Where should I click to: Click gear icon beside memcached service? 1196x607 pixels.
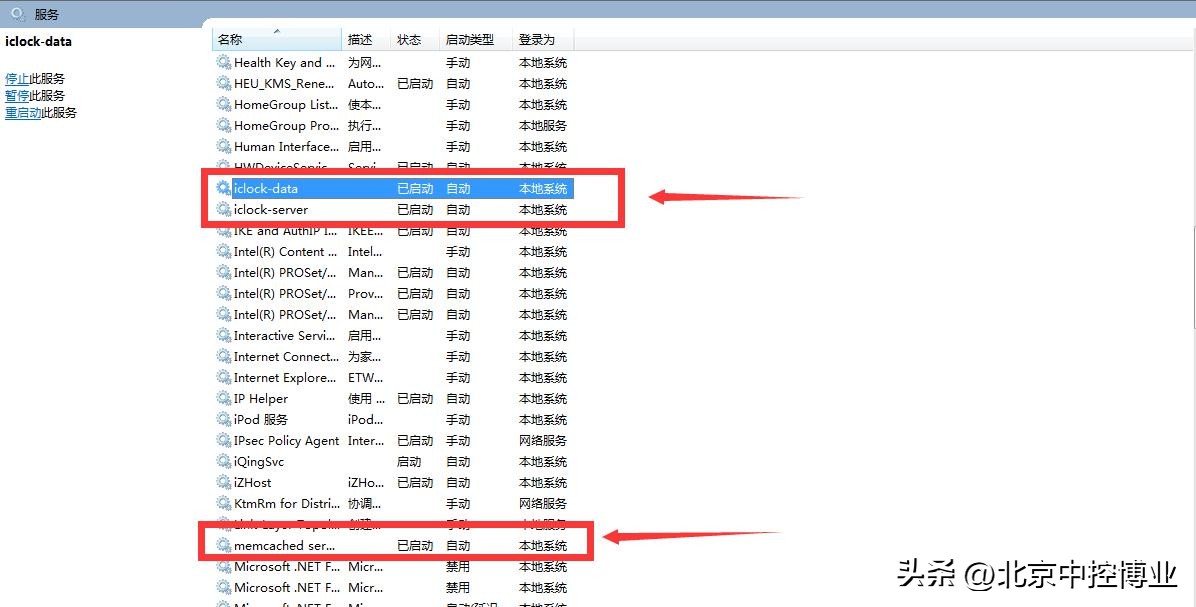tap(223, 545)
